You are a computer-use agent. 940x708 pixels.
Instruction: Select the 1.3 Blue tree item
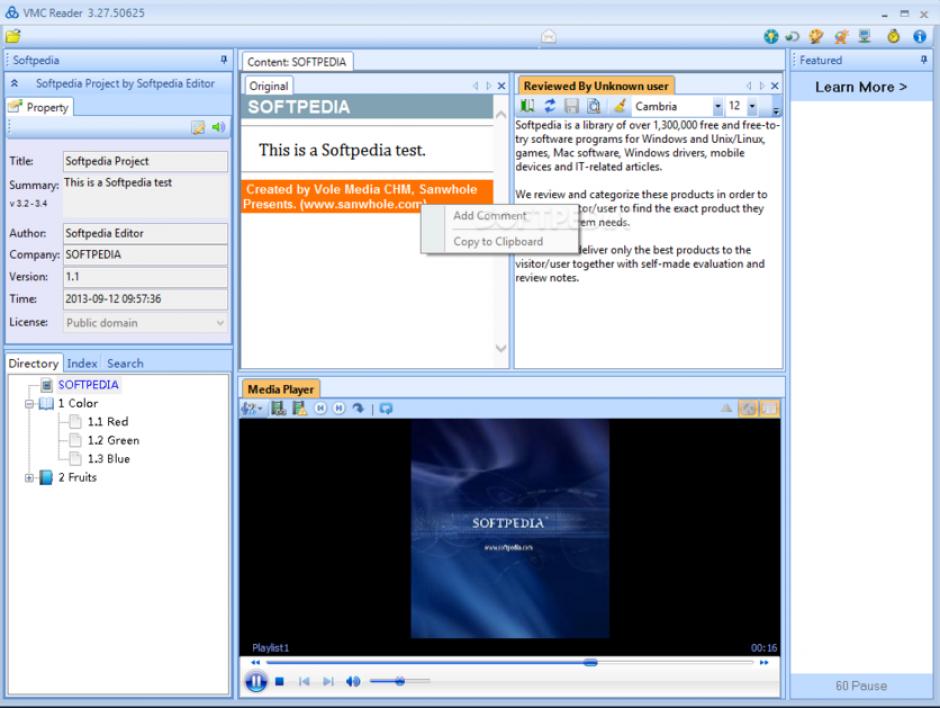[109, 459]
